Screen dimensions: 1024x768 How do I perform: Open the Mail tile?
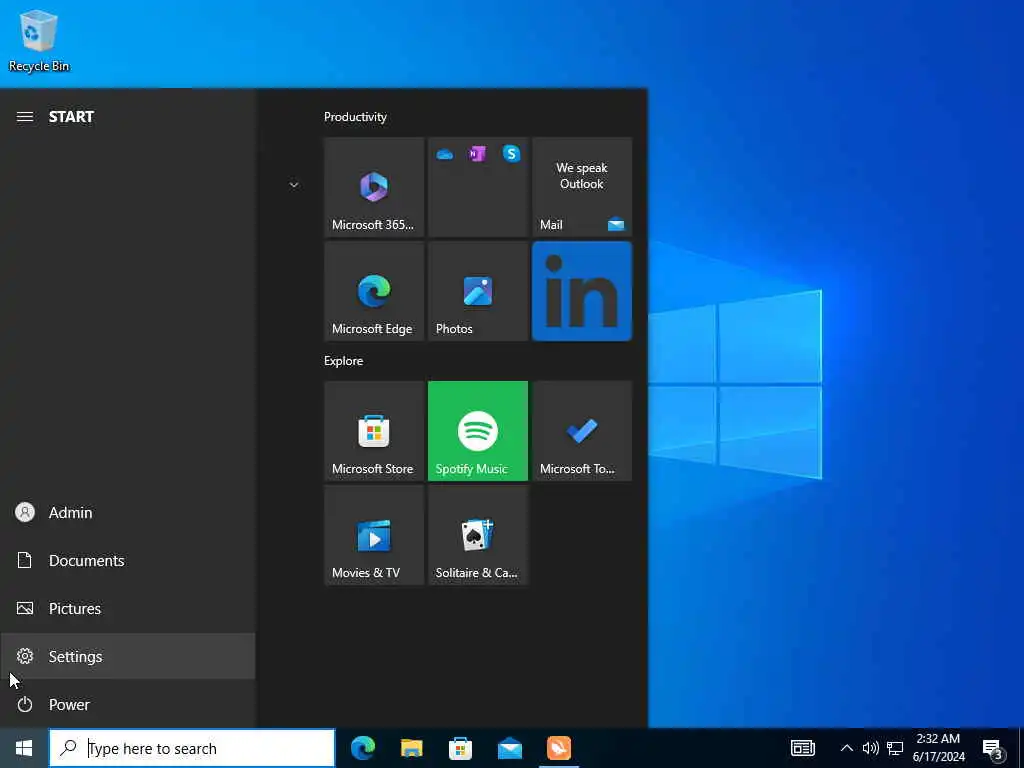coord(582,187)
